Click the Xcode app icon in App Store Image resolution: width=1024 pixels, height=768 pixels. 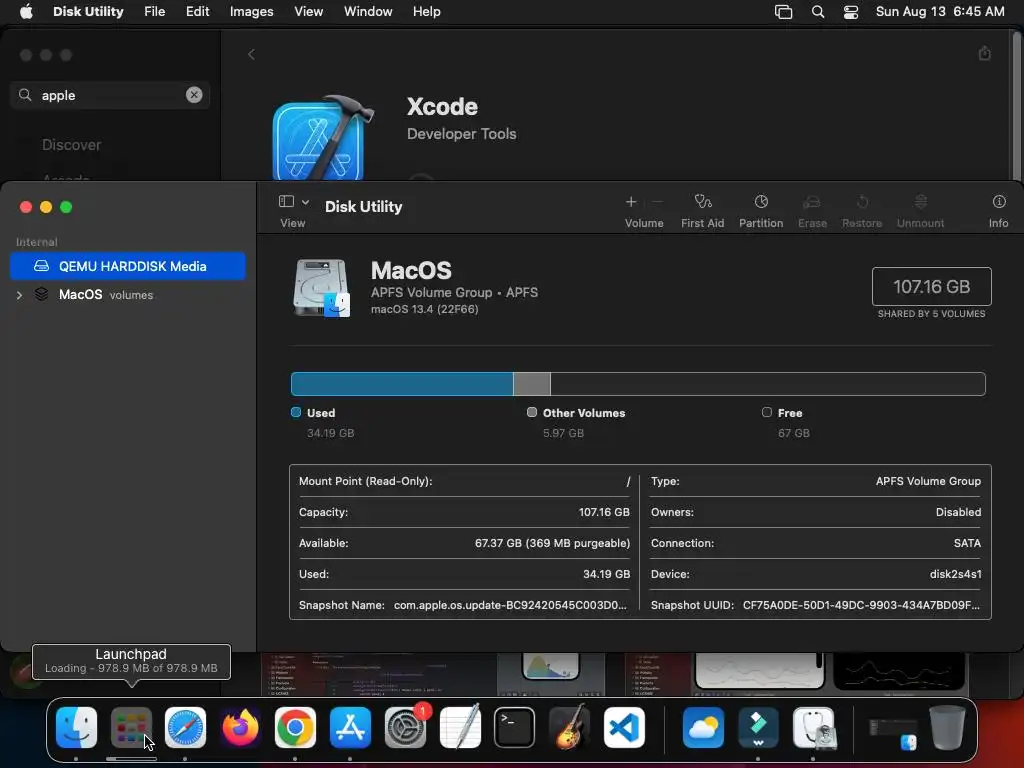coord(322,138)
